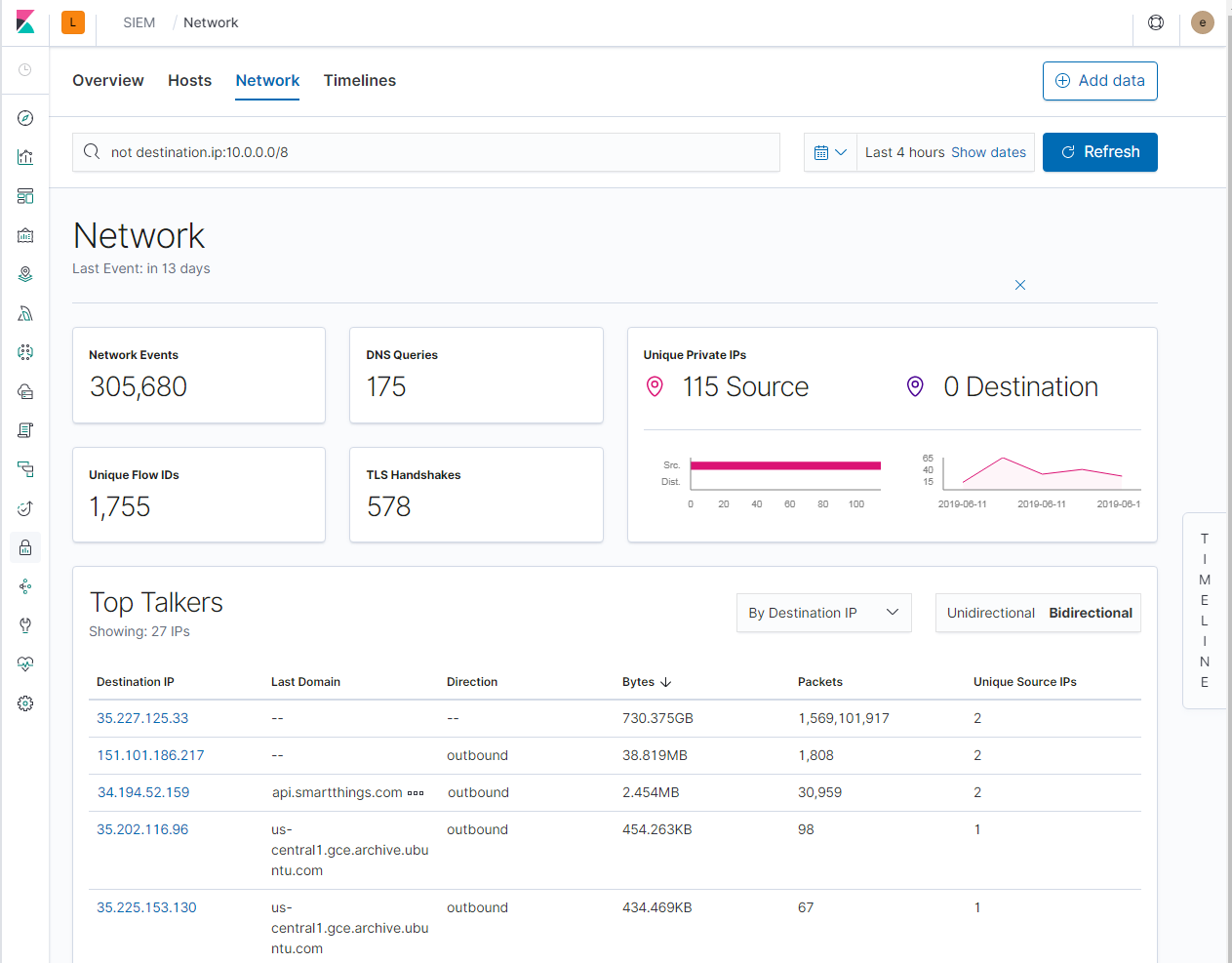Click the pink Source bar chart
This screenshot has width=1232, height=963.
click(x=785, y=465)
